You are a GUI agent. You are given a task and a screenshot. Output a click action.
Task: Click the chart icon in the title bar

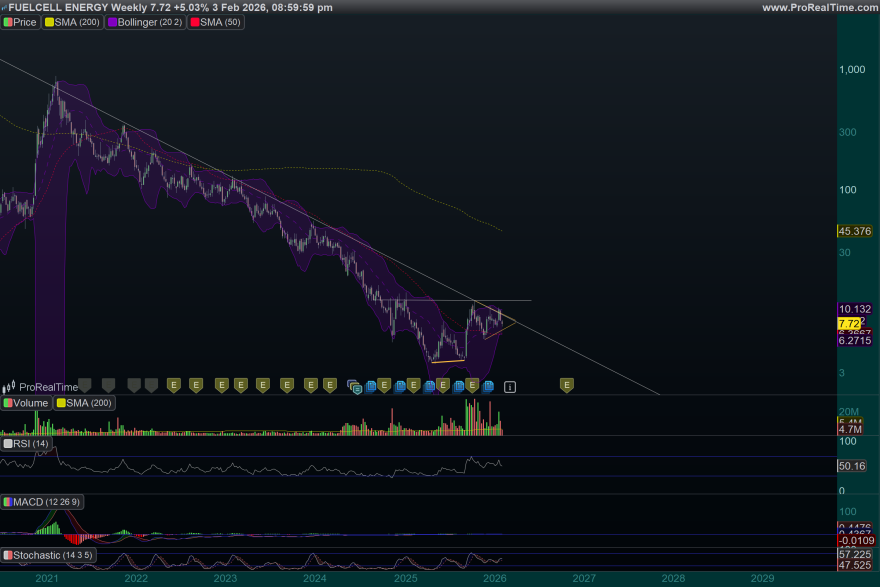pos(7,7)
